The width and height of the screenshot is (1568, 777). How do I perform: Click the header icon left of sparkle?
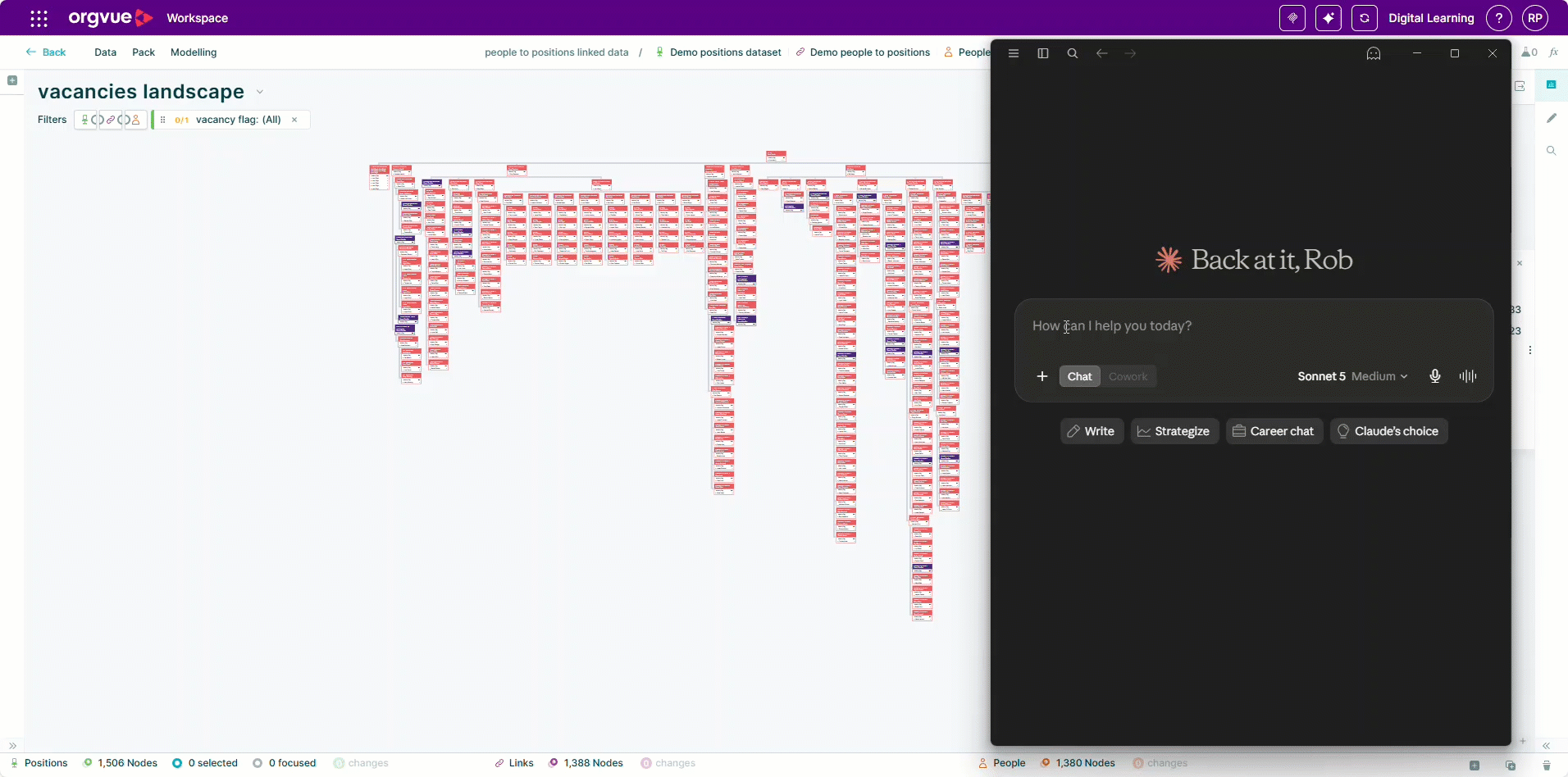1292,18
